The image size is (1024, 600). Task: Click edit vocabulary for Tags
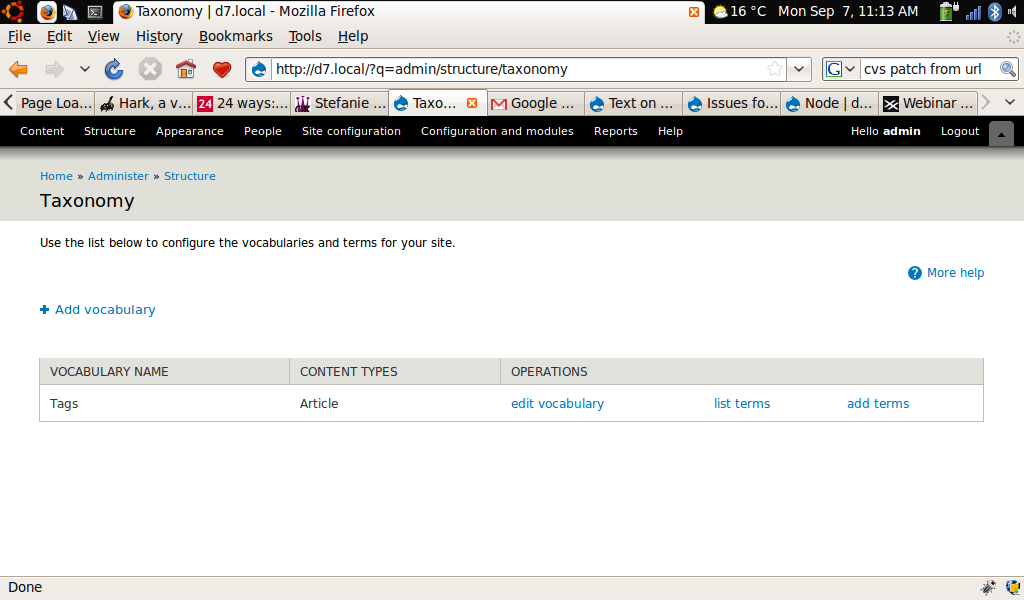[x=557, y=403]
